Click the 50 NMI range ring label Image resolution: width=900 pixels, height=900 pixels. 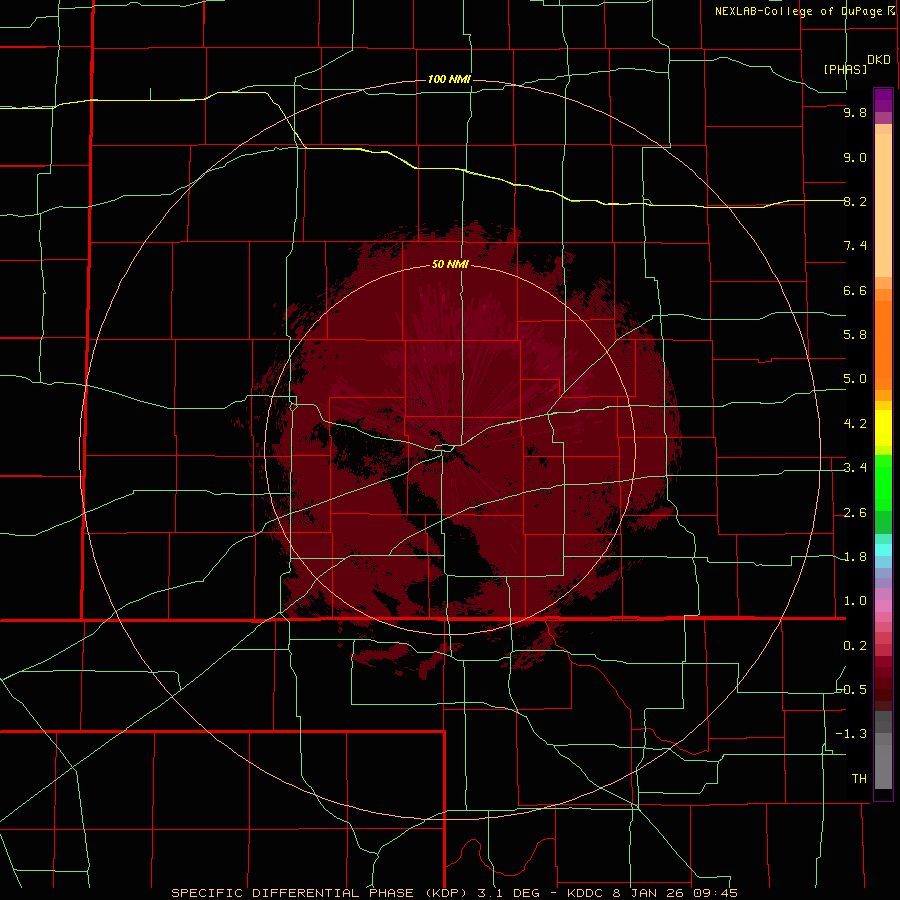[x=450, y=265]
